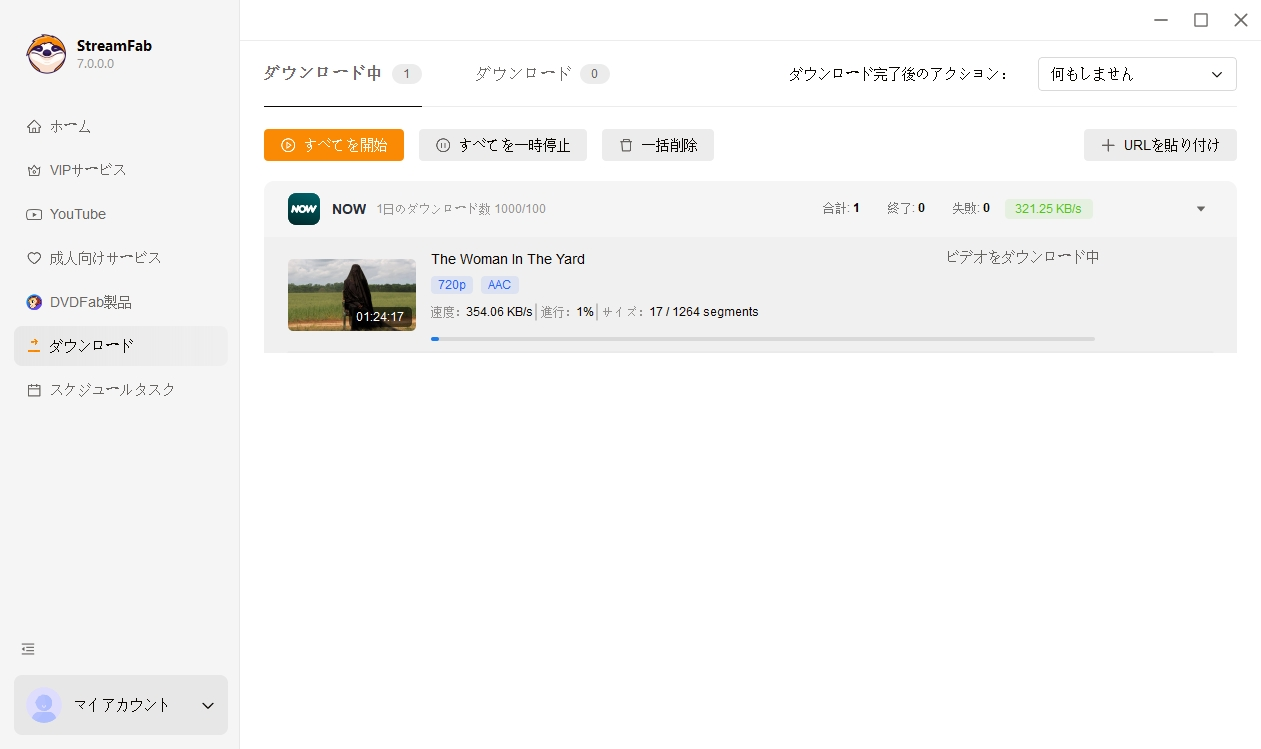Image resolution: width=1261 pixels, height=749 pixels.
Task: Click the NOW service logo badge
Action: pos(303,209)
